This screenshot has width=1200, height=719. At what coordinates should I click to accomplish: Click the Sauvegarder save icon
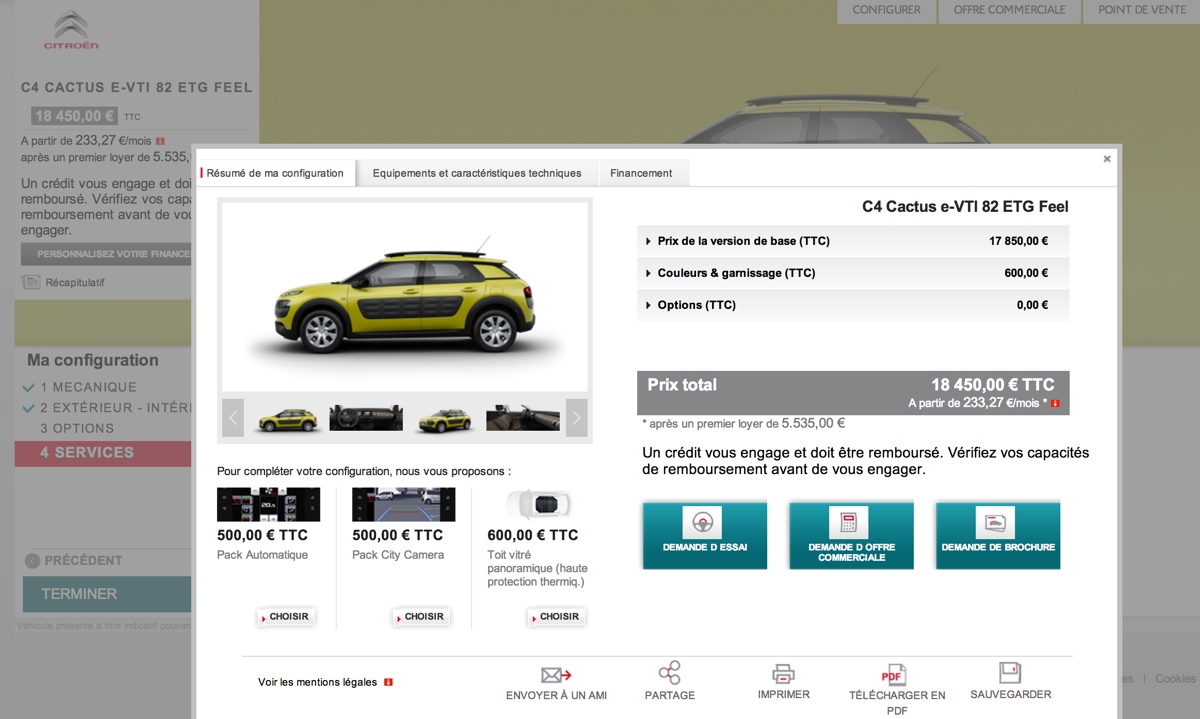(1010, 673)
